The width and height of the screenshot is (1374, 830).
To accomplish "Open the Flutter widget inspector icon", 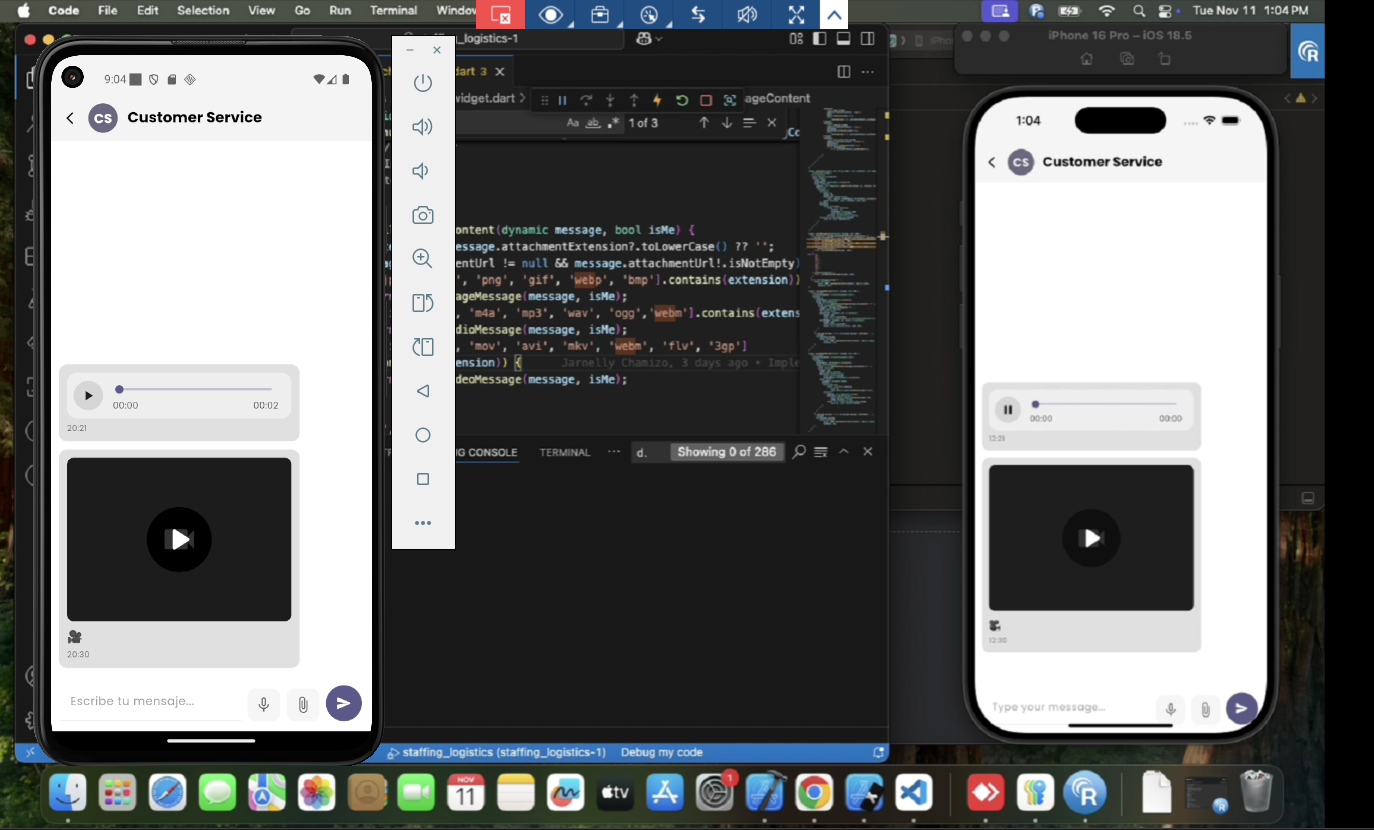I will (x=730, y=100).
